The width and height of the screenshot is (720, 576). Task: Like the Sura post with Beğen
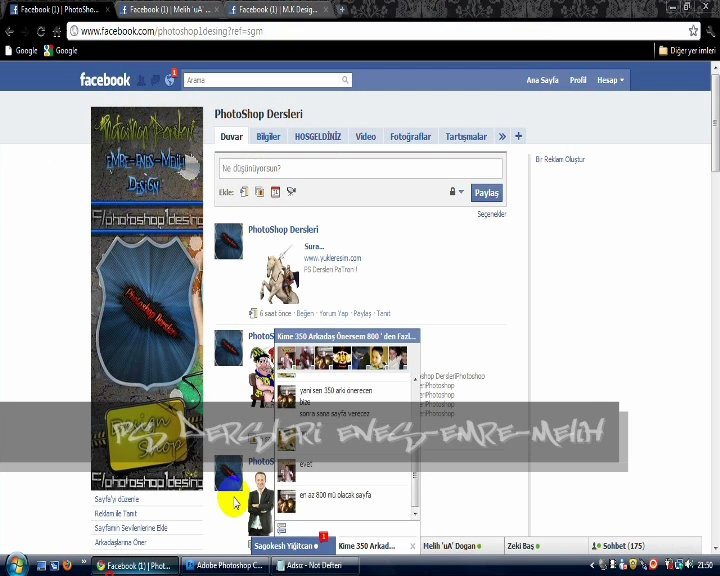(x=305, y=313)
